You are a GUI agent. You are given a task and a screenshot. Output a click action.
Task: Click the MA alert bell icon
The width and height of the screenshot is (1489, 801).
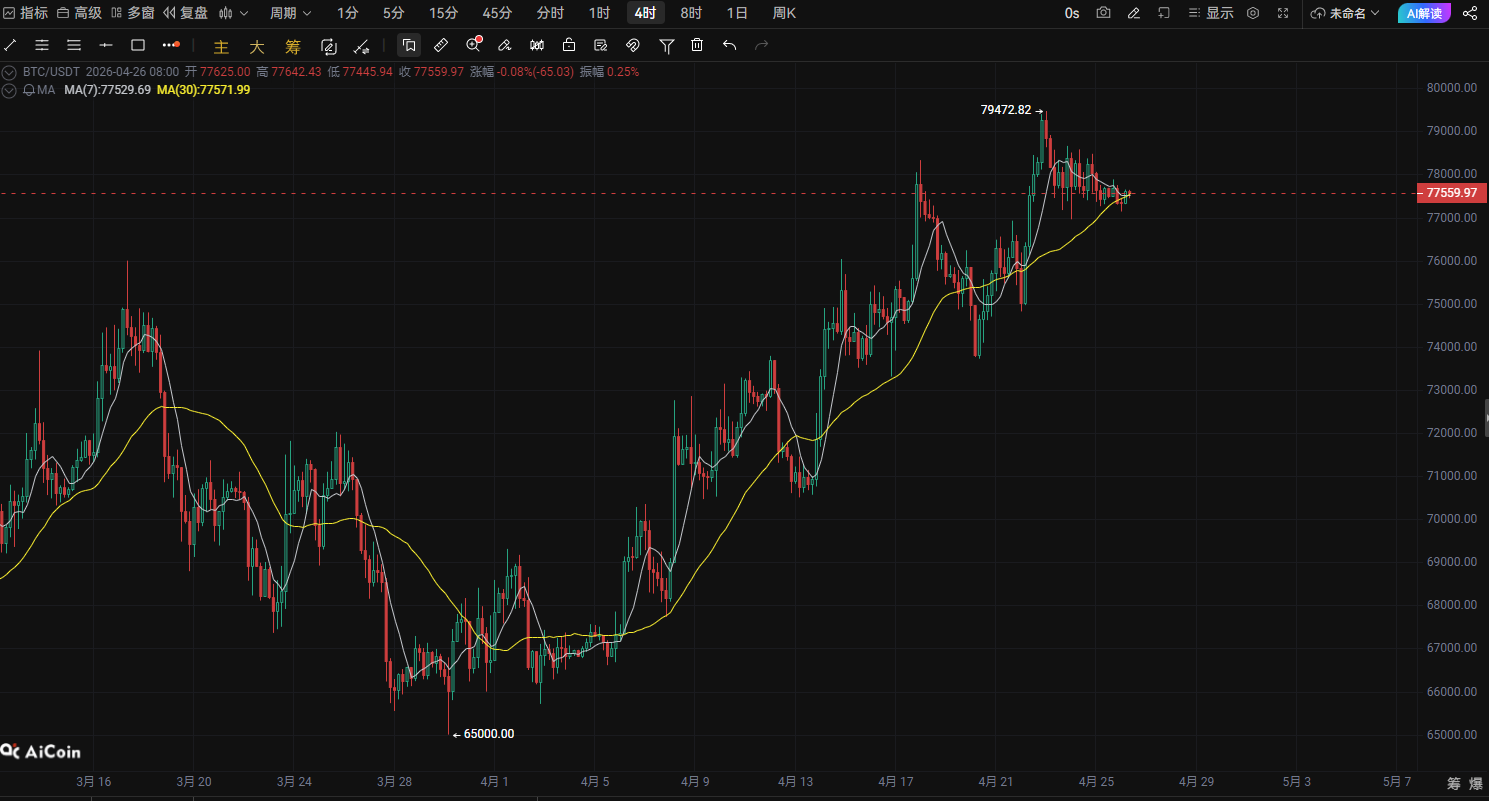pyautogui.click(x=28, y=90)
